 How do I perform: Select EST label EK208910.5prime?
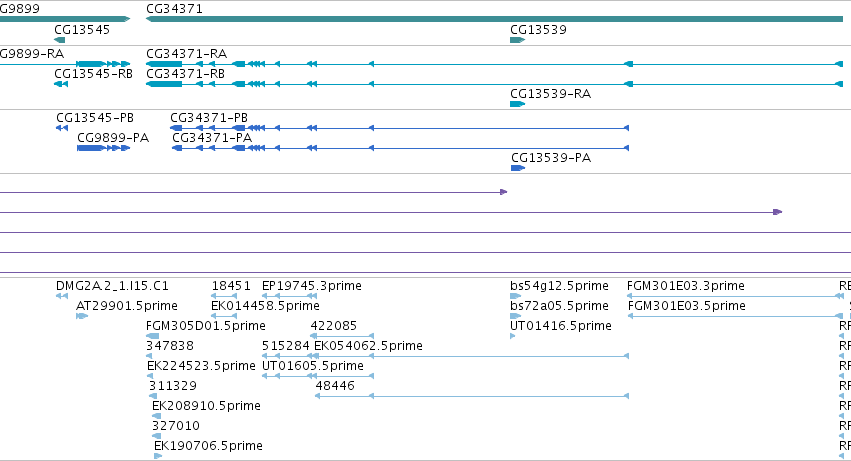[206, 406]
